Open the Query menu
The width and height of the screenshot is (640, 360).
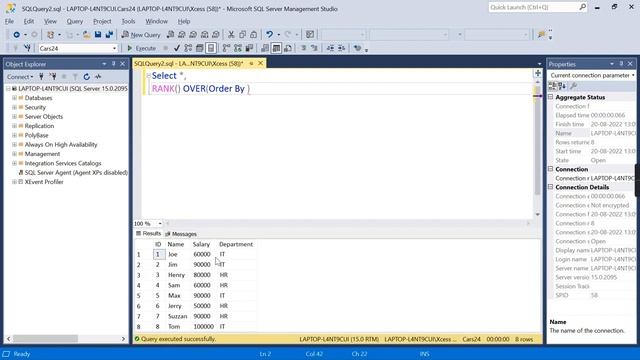pos(75,21)
